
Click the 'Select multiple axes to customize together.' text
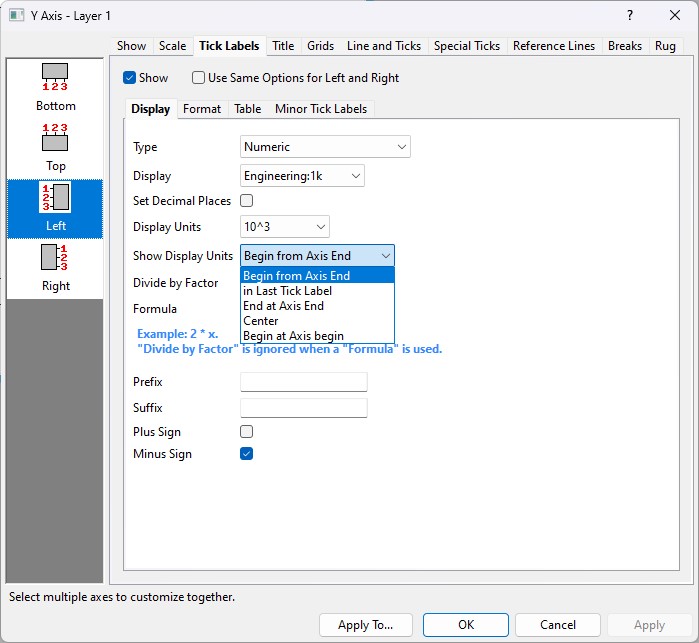(x=122, y=597)
